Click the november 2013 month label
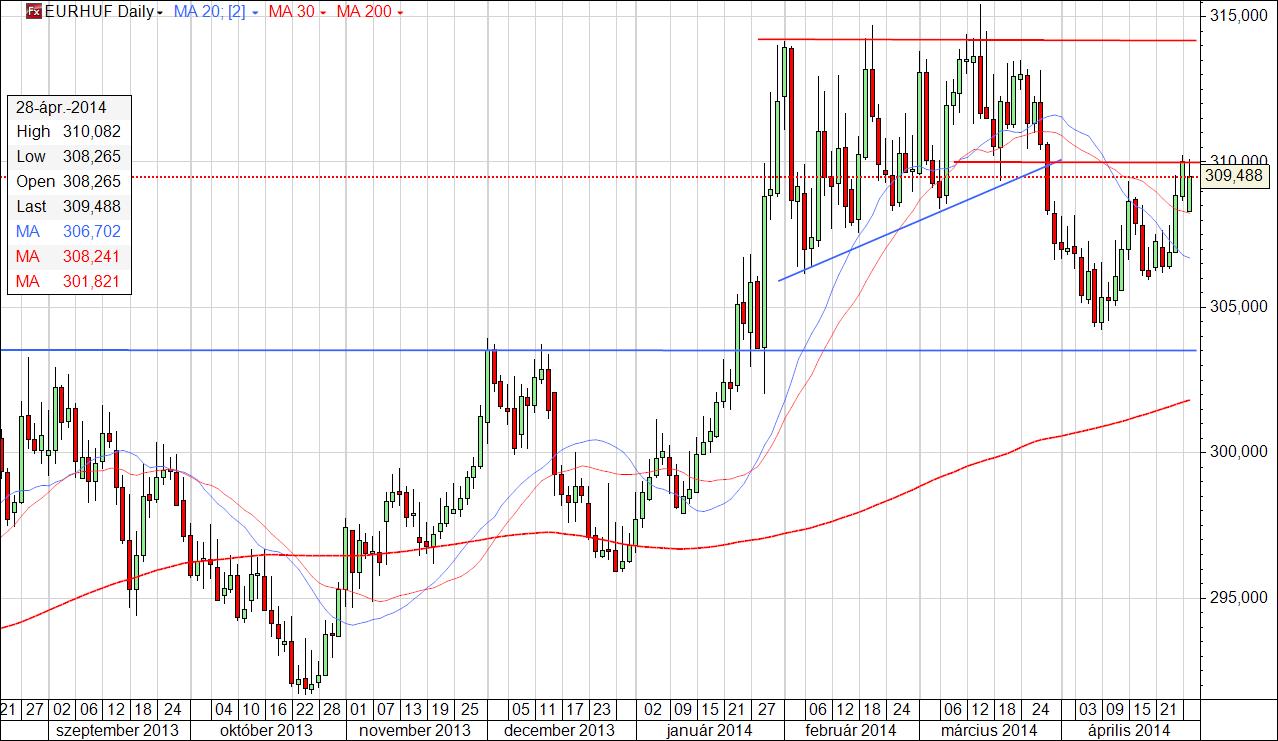The height and width of the screenshot is (741, 1278). 413,729
